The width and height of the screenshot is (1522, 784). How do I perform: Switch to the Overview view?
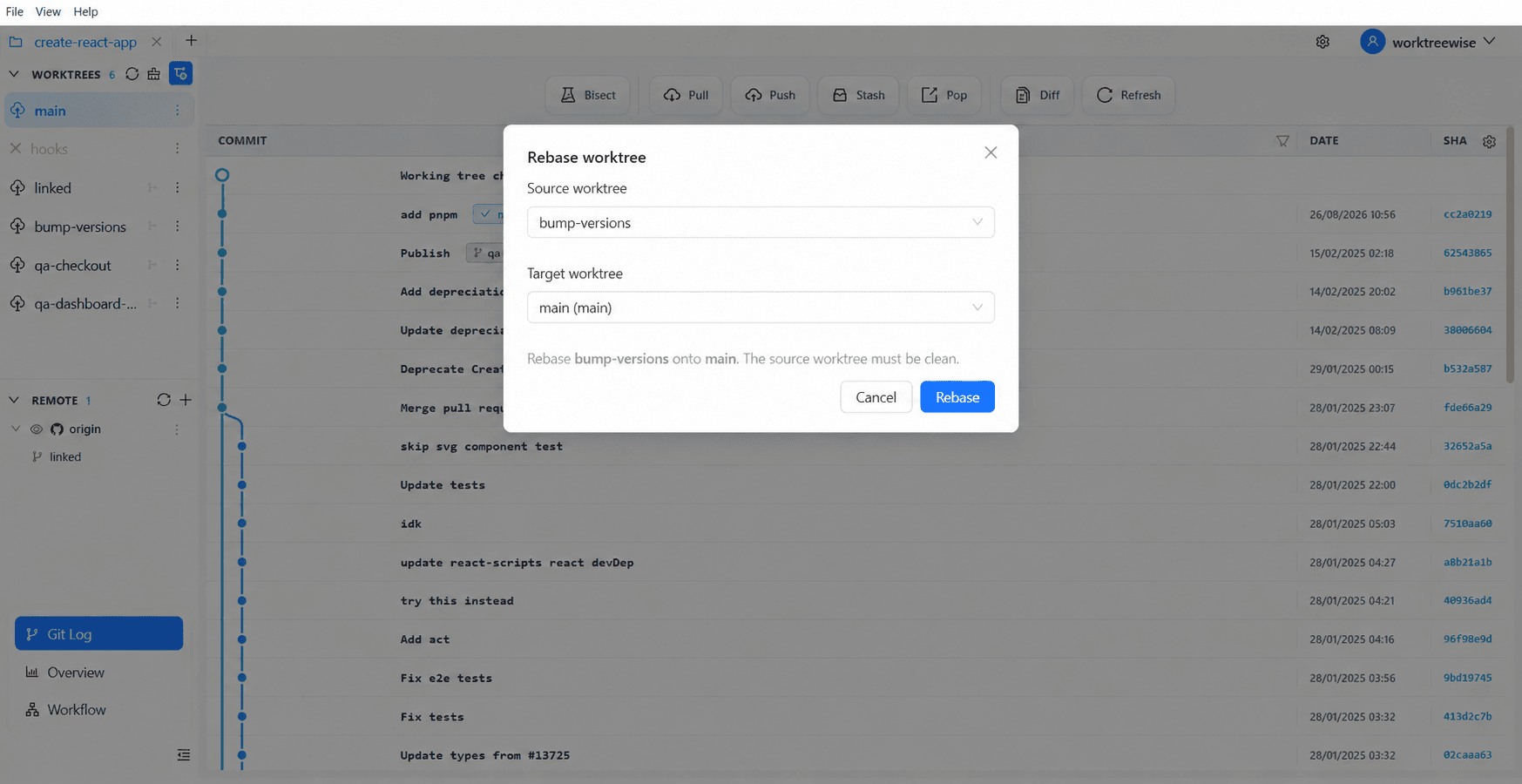click(98, 672)
